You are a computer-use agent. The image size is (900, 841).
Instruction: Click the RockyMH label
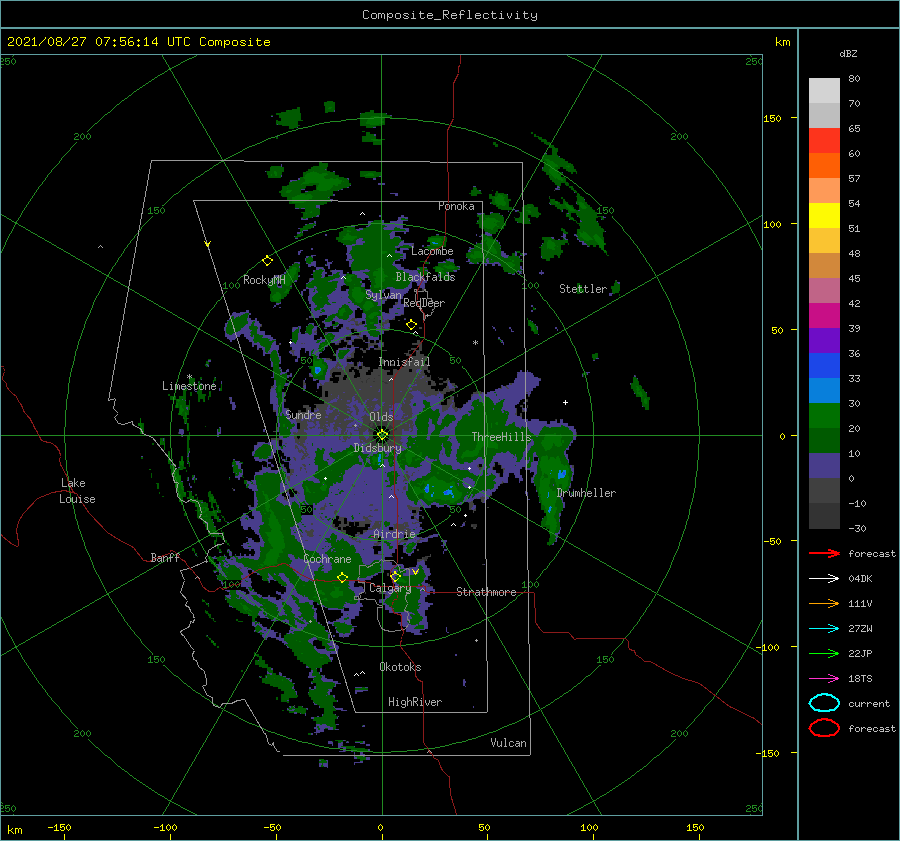click(264, 280)
